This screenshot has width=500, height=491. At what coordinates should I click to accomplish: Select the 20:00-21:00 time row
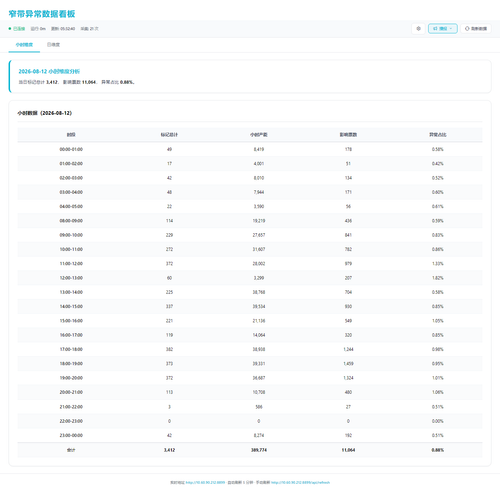coord(250,392)
